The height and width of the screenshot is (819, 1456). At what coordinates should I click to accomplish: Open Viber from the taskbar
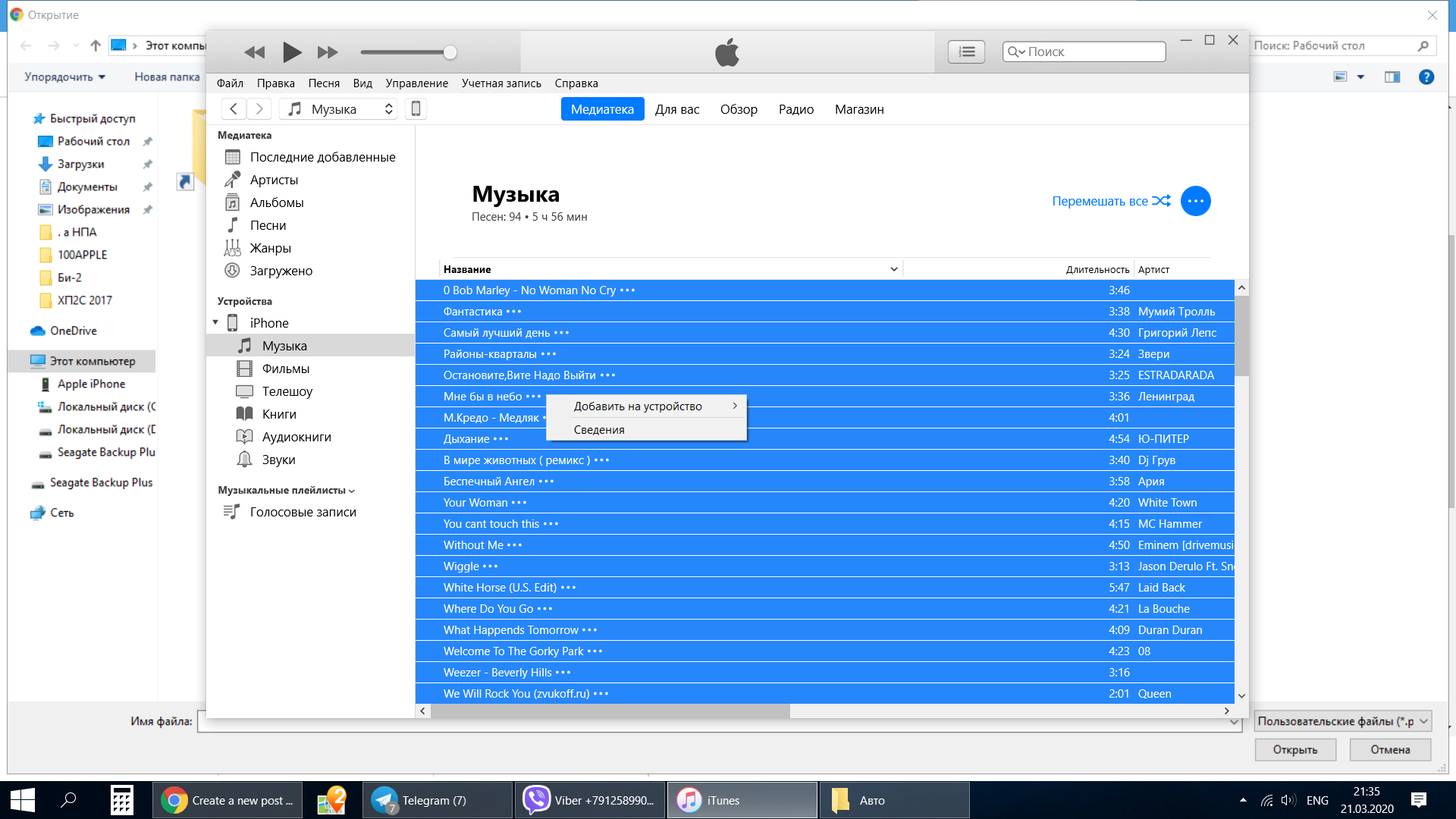(590, 801)
